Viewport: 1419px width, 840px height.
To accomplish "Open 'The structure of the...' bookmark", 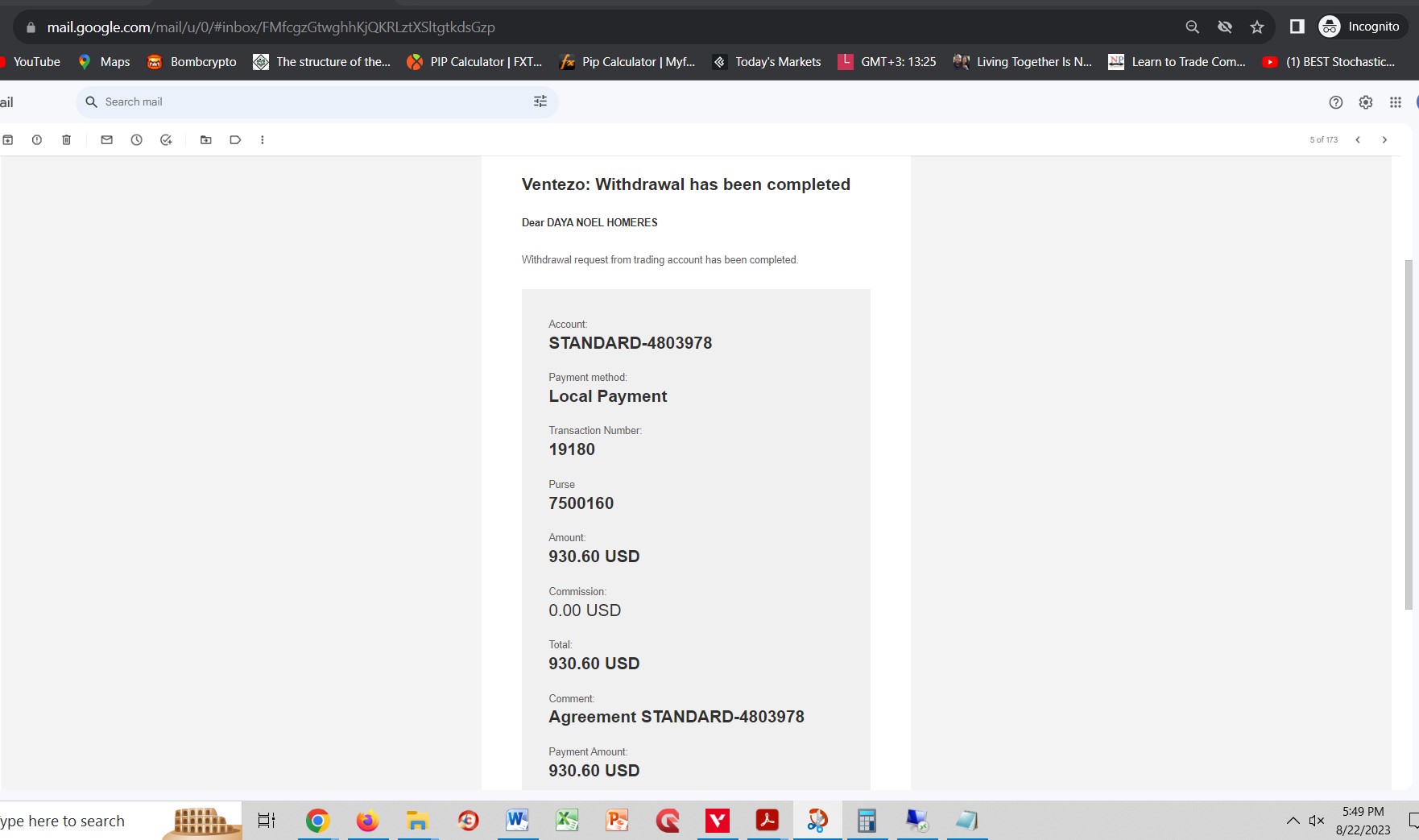I will (x=322, y=62).
